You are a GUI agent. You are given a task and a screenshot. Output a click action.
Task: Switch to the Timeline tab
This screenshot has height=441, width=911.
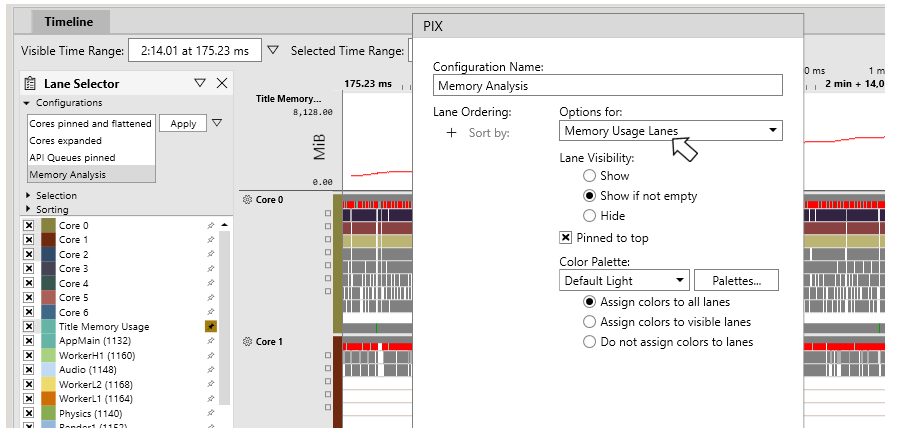[69, 22]
